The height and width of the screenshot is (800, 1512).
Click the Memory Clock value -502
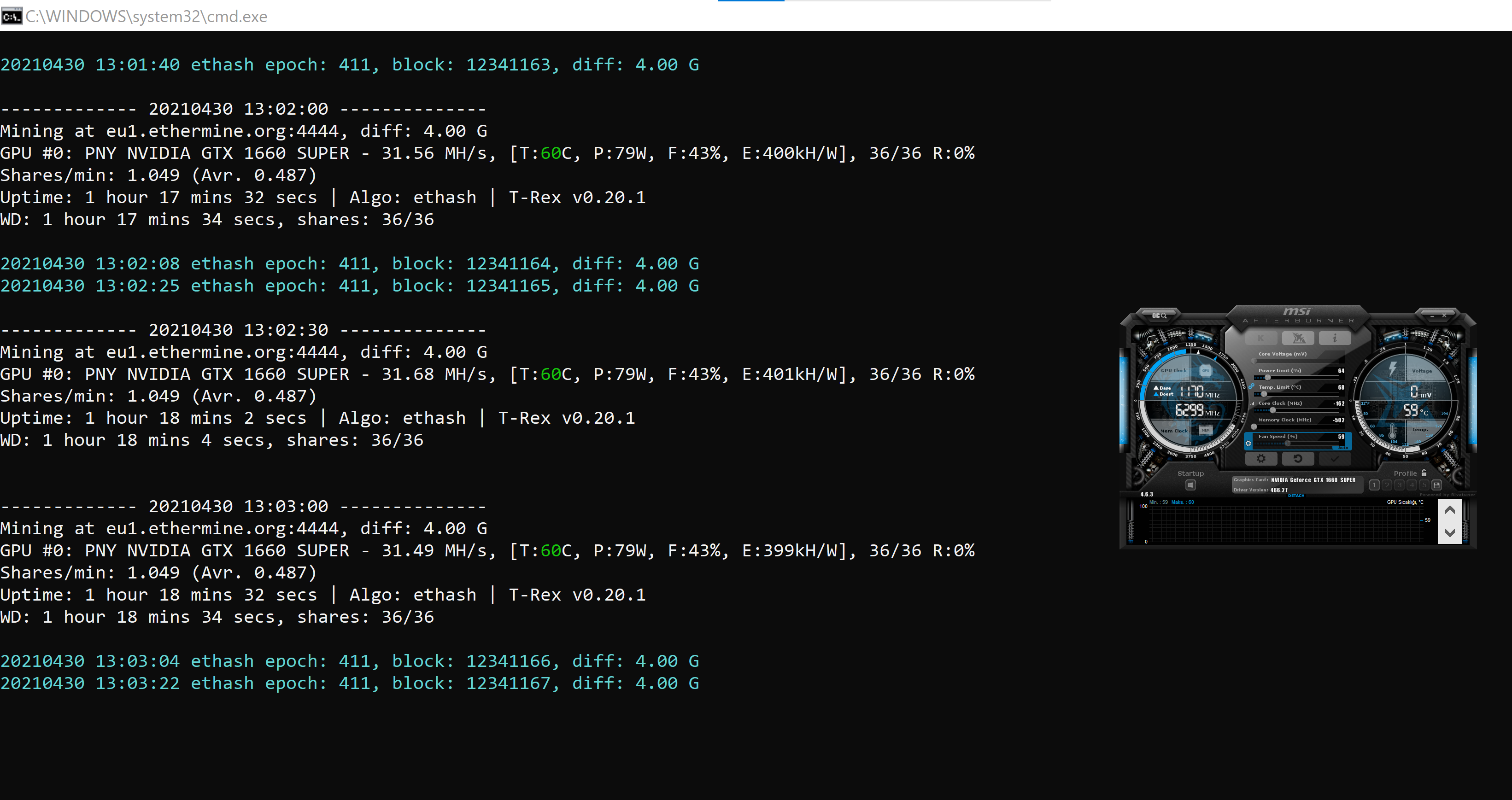(x=1339, y=420)
